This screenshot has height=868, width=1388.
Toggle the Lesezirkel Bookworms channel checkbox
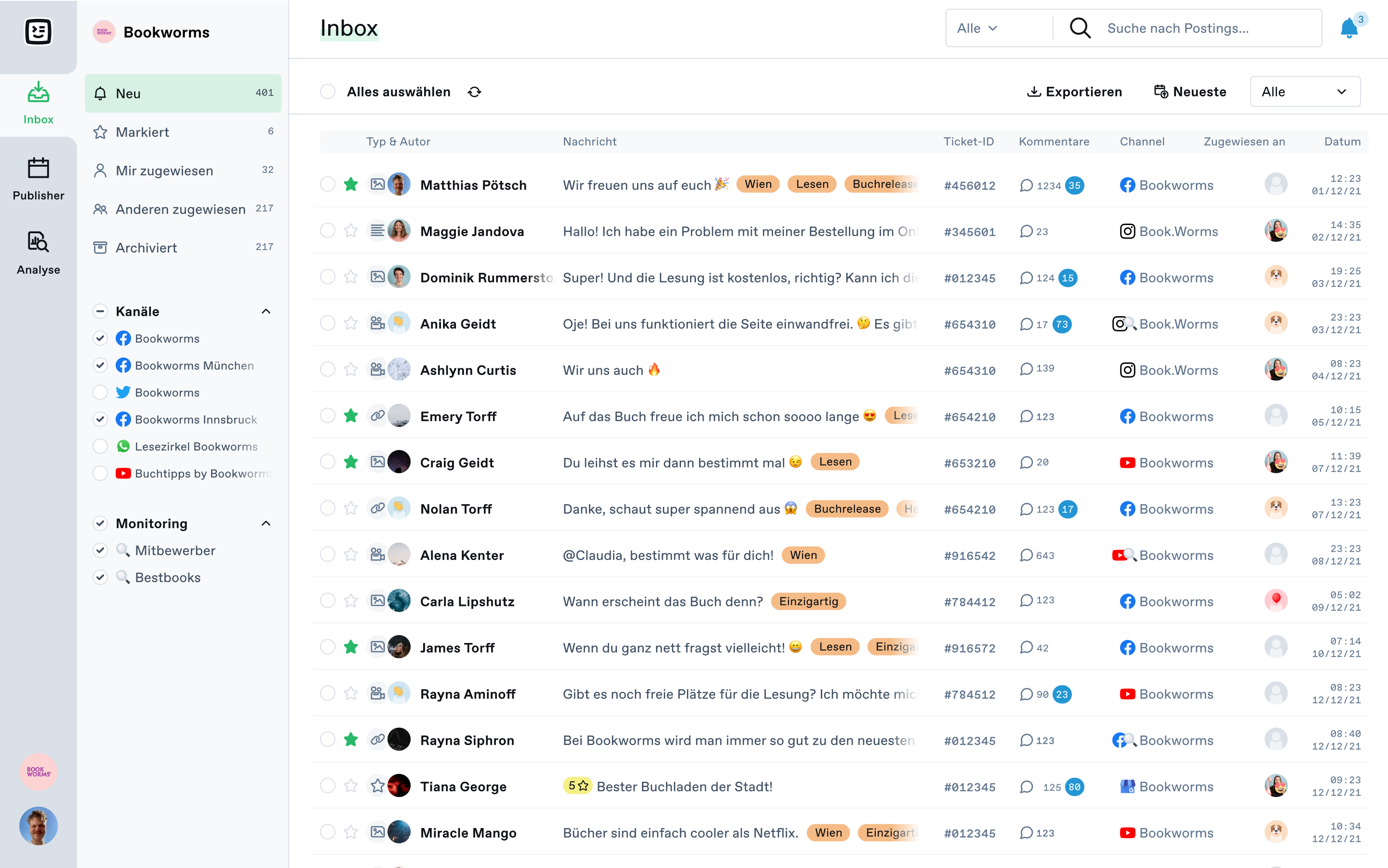98,444
